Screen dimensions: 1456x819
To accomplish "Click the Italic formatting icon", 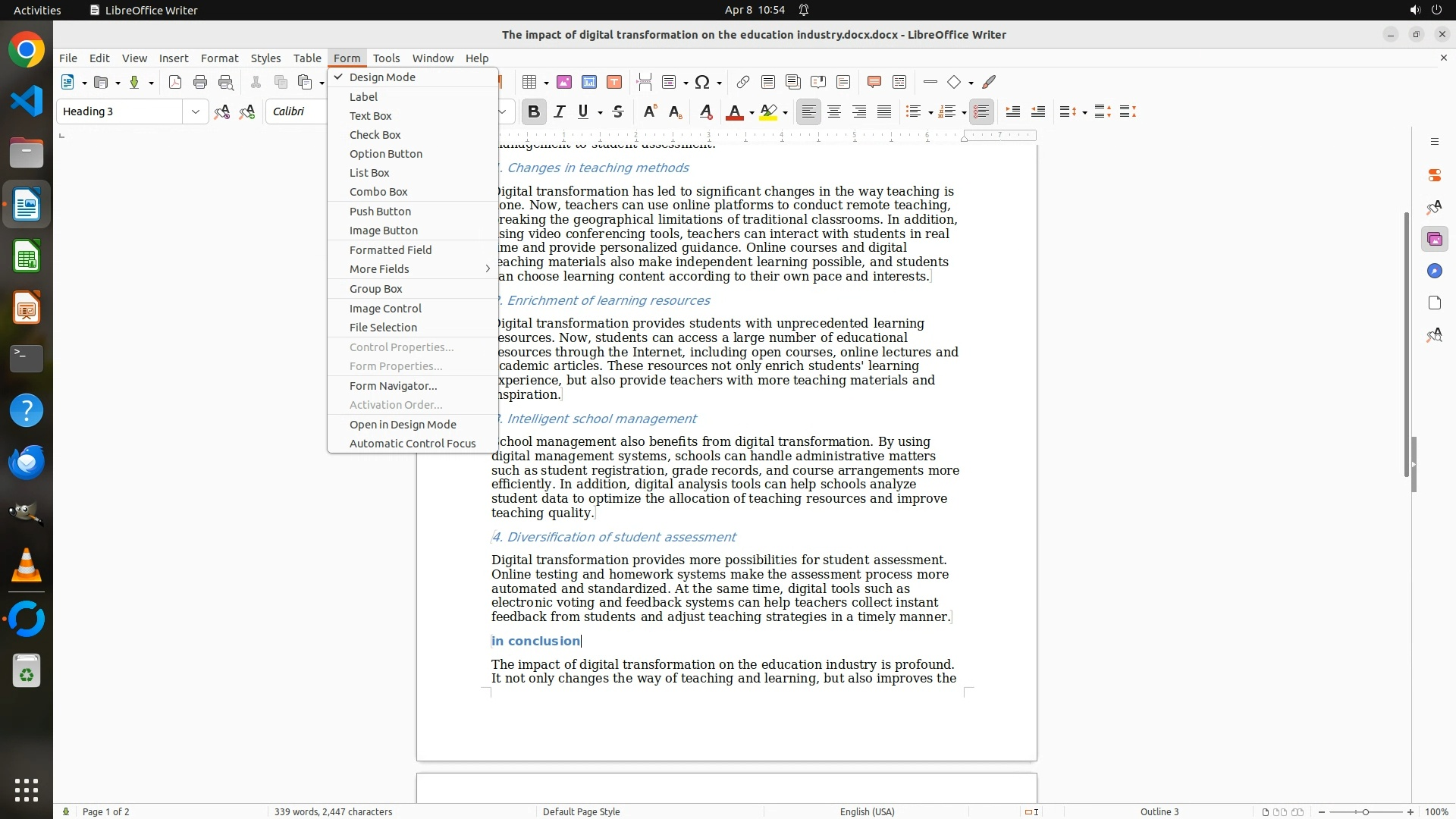I will (559, 112).
